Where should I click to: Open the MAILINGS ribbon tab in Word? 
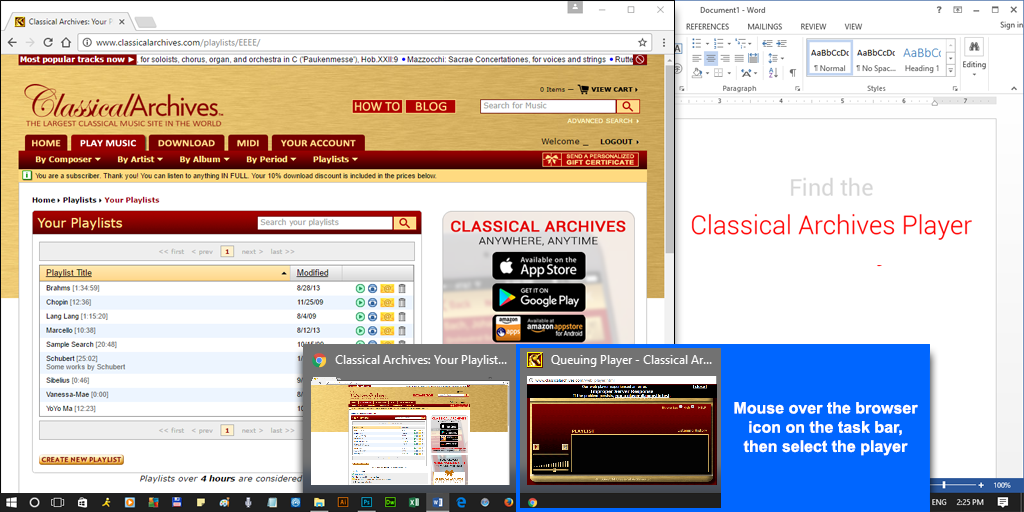coord(764,27)
